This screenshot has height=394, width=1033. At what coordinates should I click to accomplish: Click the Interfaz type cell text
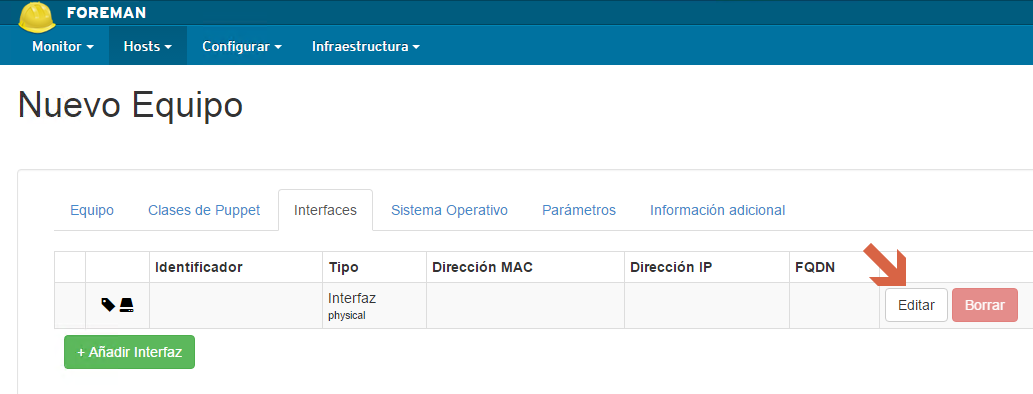[x=352, y=298]
